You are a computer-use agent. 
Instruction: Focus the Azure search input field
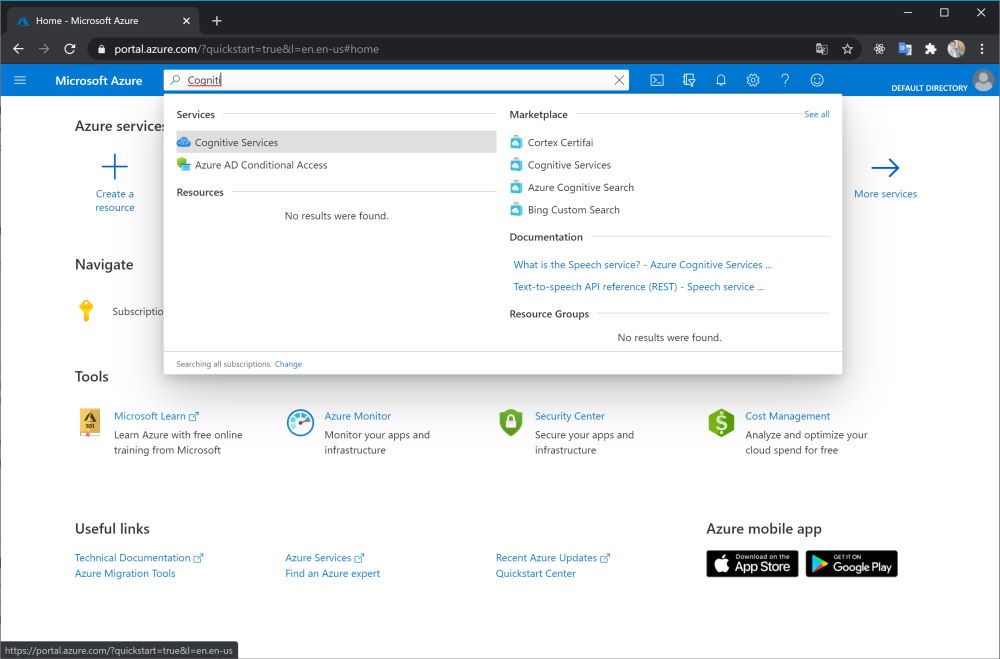395,80
